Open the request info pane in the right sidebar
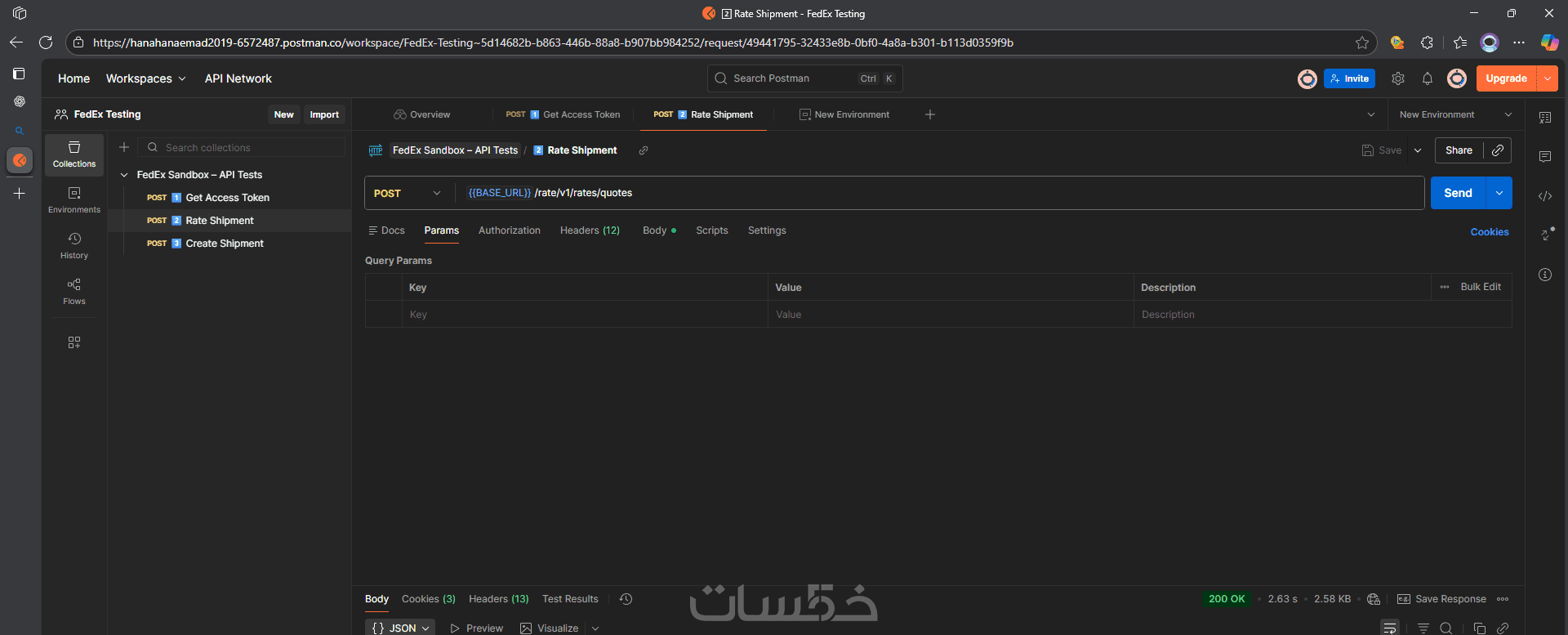1568x635 pixels. (1545, 275)
